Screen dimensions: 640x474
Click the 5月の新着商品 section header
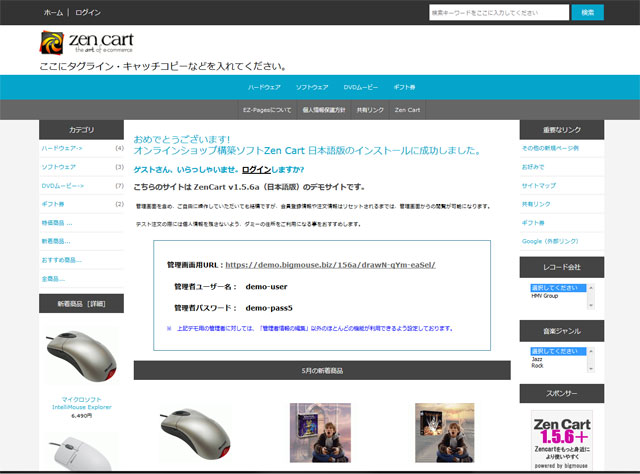pyautogui.click(x=322, y=370)
